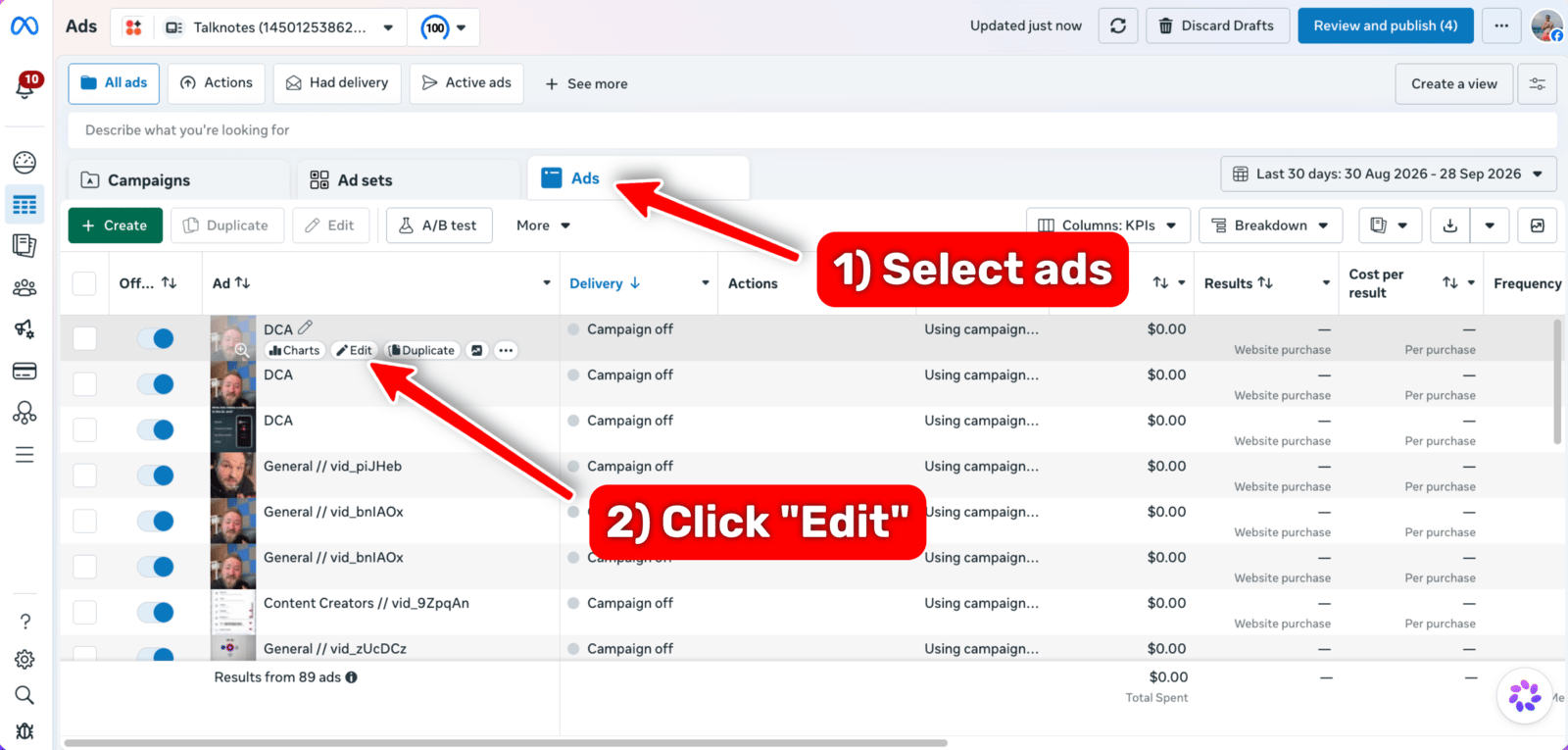Open the charts side panel icon in toolbar
The height and width of the screenshot is (750, 1568).
pyautogui.click(x=1538, y=225)
